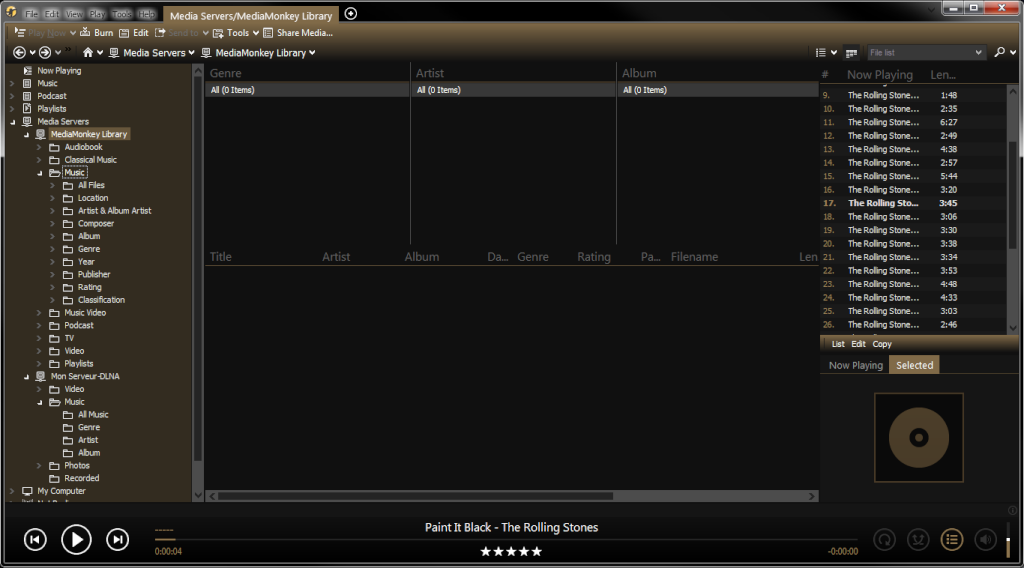Open the Media Servers breadcrumb dropdown
Screen dimensions: 1024x568
pos(191,53)
